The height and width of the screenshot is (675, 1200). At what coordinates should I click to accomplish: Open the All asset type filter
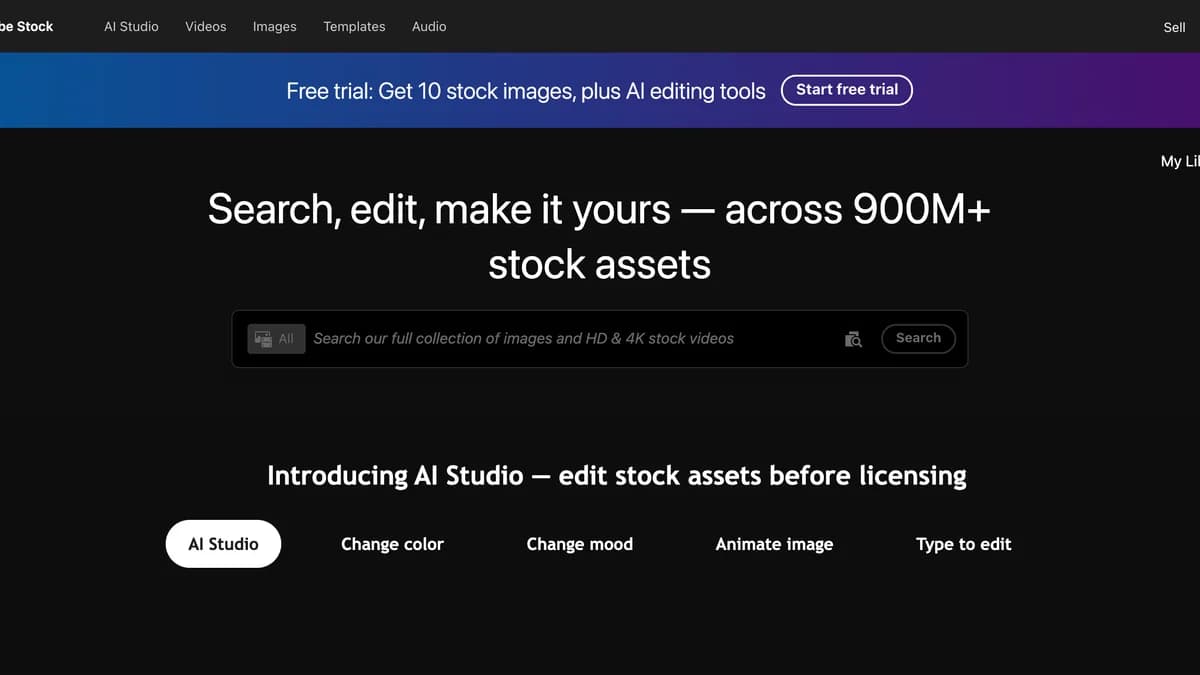point(276,339)
